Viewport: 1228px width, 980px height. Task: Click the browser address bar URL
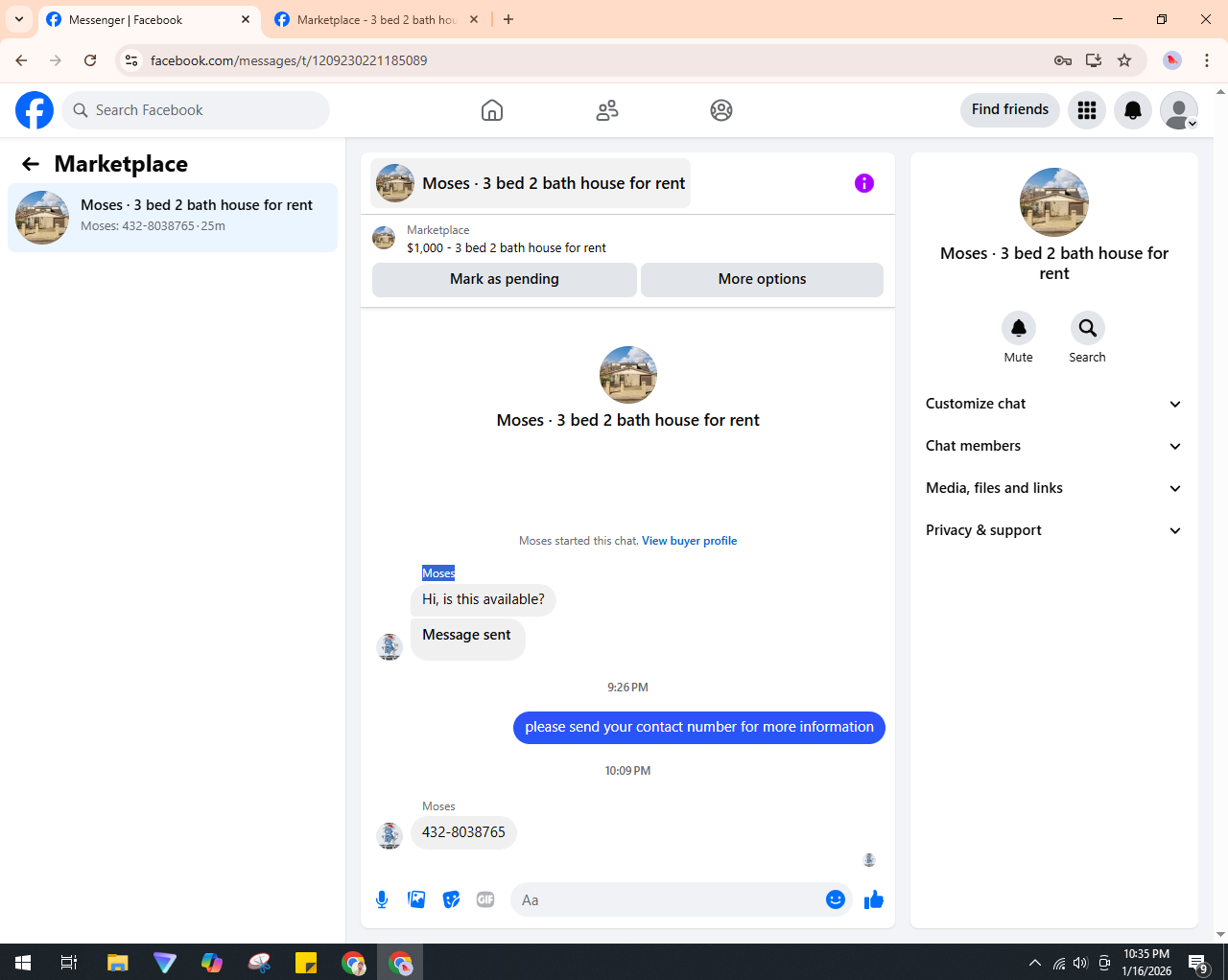pyautogui.click(x=289, y=60)
